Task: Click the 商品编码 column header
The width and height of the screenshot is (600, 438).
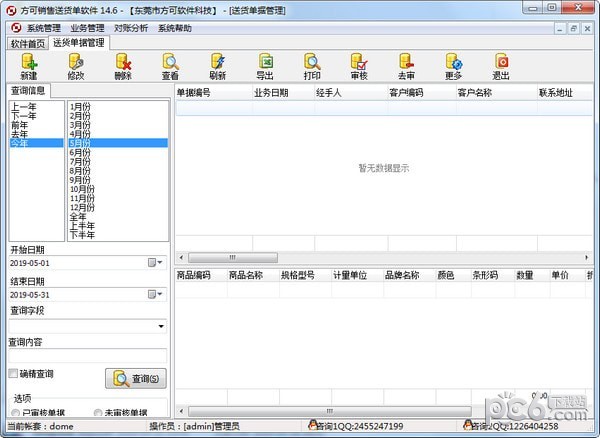Action: [201, 275]
